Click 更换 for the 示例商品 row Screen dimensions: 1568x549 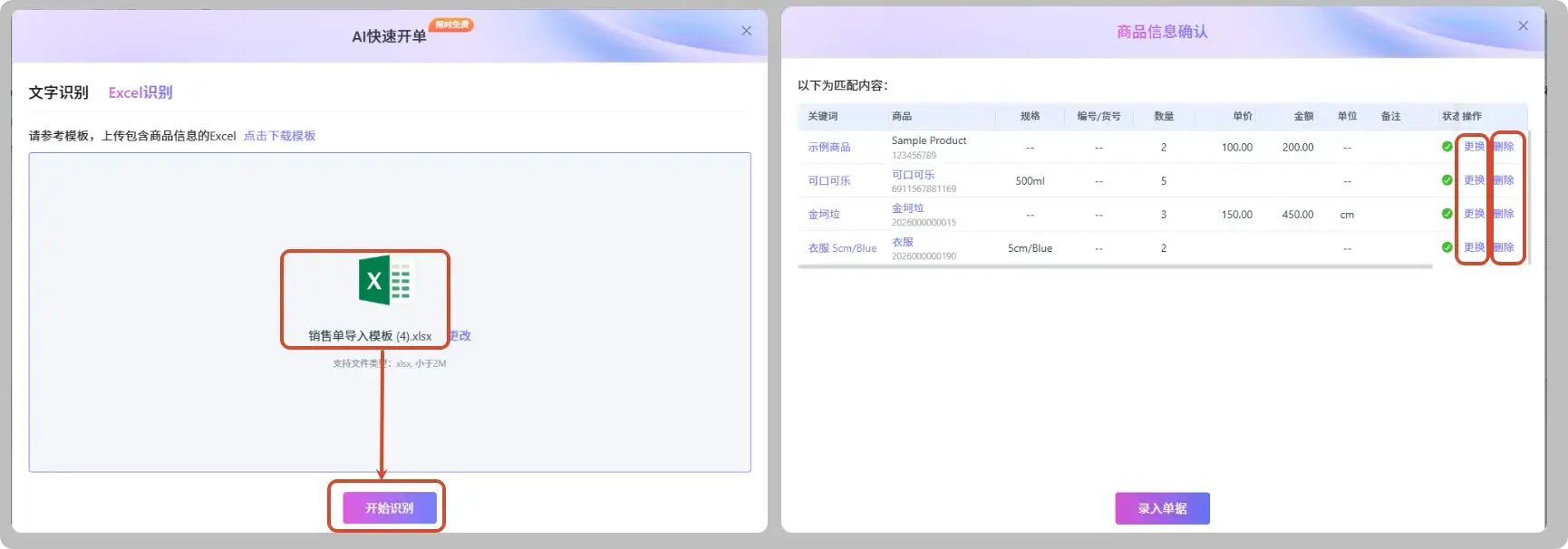[1474, 147]
